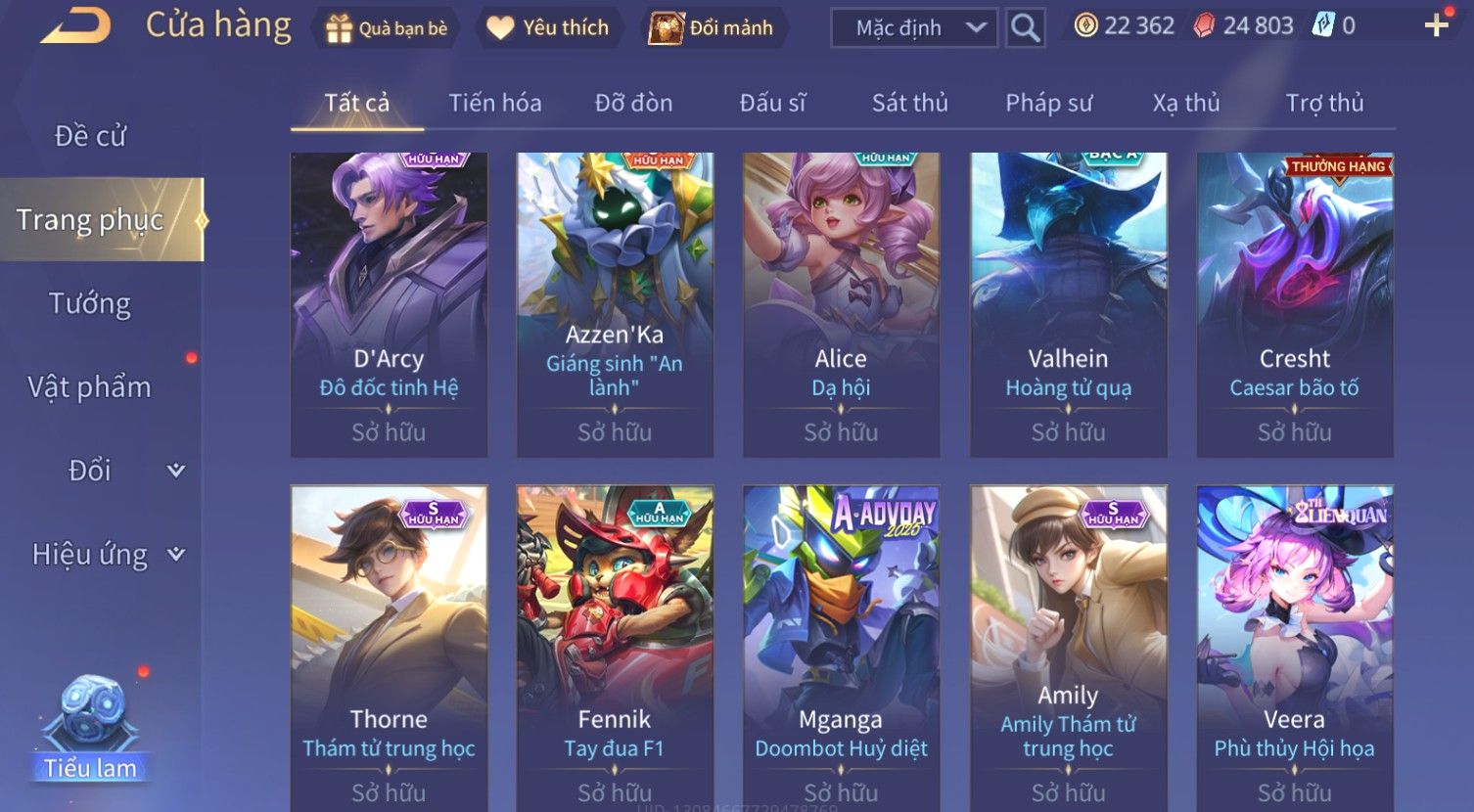Click the blue ticket currency icon

click(x=1323, y=25)
